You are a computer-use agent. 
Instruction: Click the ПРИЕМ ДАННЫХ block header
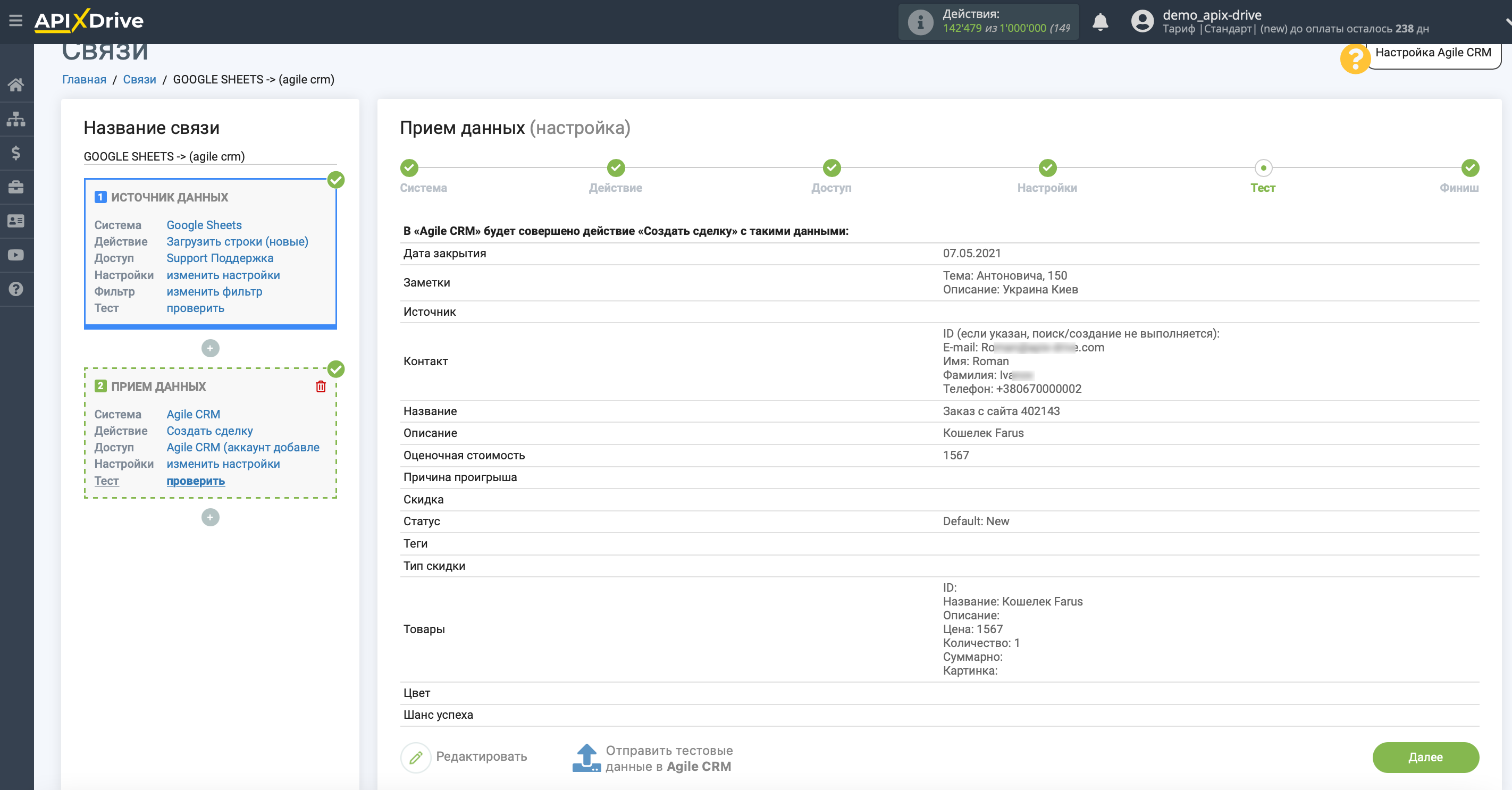pos(158,387)
